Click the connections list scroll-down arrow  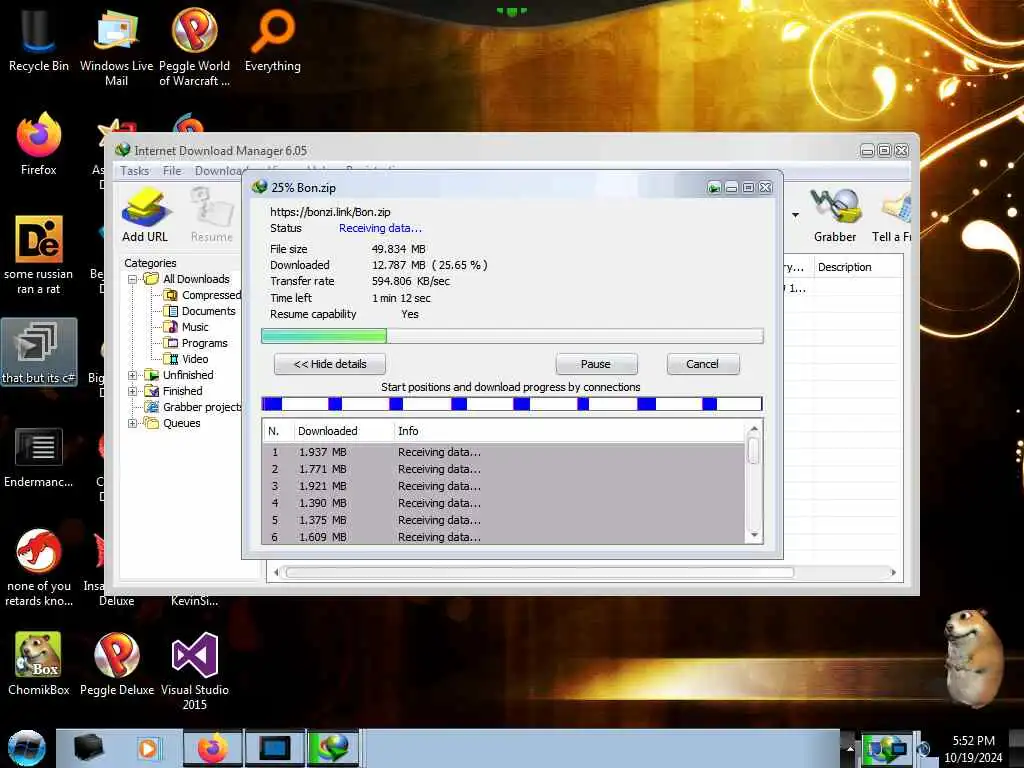point(754,536)
